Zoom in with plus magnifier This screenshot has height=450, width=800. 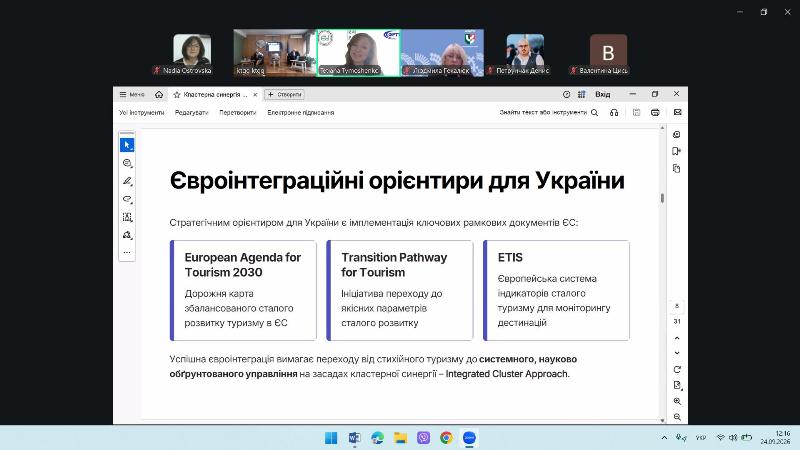[x=677, y=402]
